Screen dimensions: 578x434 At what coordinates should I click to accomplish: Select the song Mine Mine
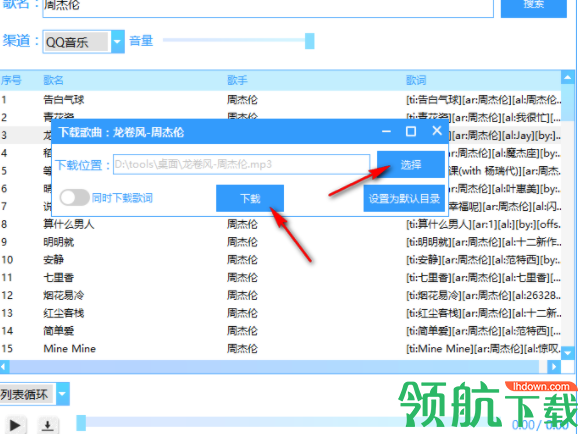pos(70,348)
